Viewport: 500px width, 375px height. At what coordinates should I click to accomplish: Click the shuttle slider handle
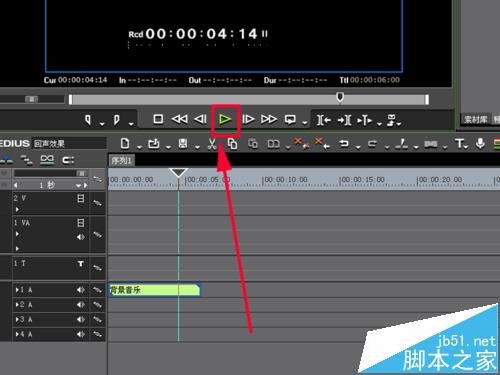click(x=32, y=99)
